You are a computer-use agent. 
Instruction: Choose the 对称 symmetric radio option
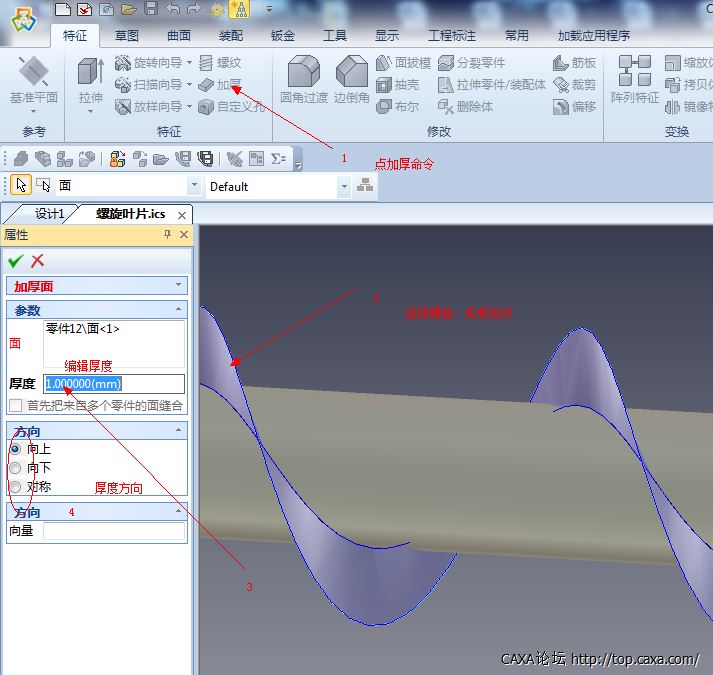(x=15, y=487)
